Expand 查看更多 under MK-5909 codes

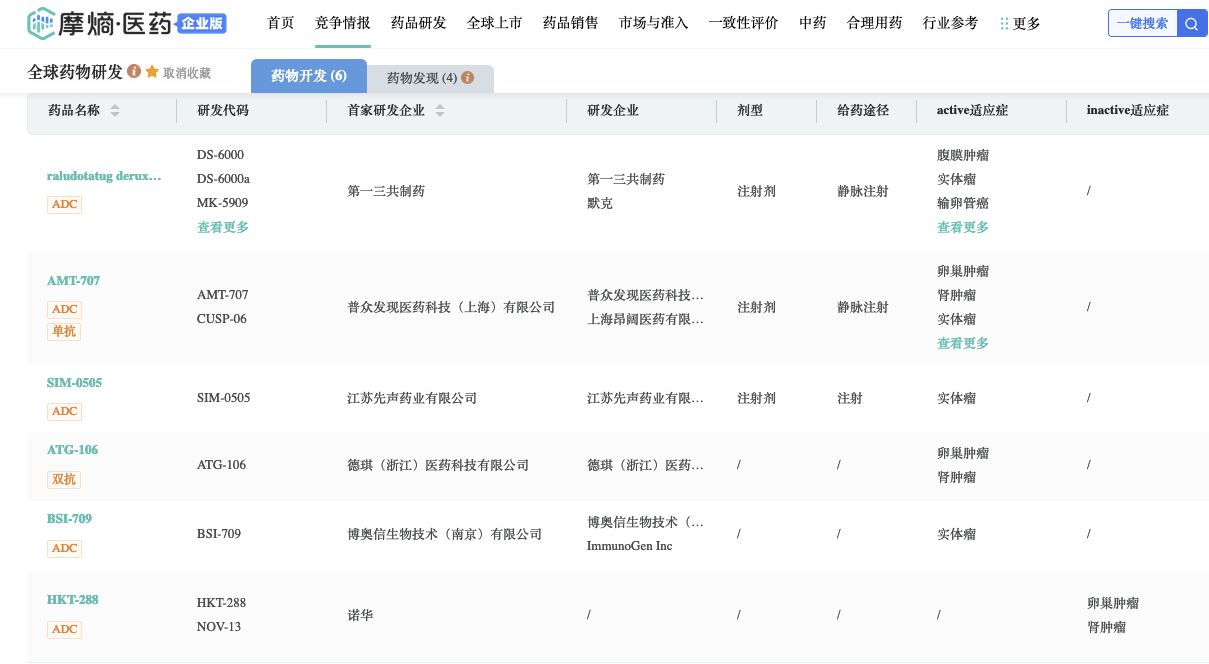223,227
